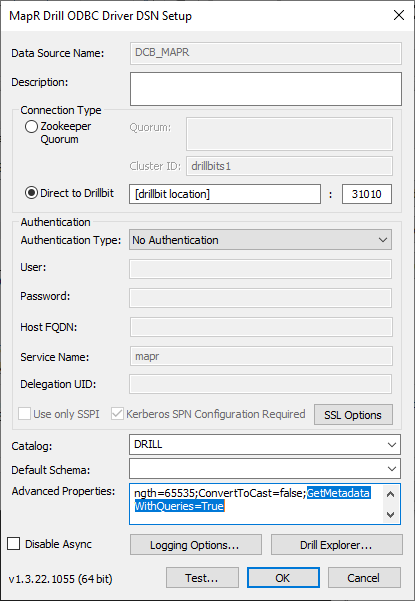Click the port field showing 31010
The height and width of the screenshot is (601, 415).
click(x=367, y=194)
